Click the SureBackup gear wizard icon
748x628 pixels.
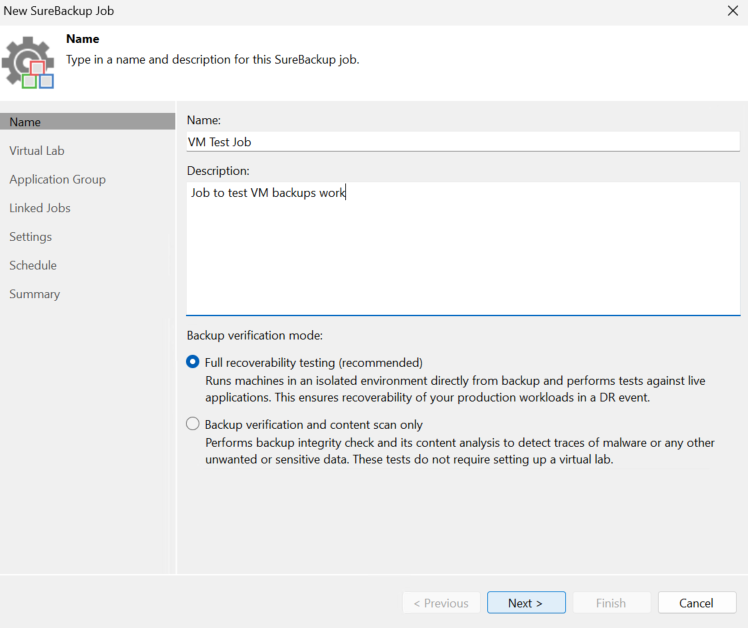28,63
